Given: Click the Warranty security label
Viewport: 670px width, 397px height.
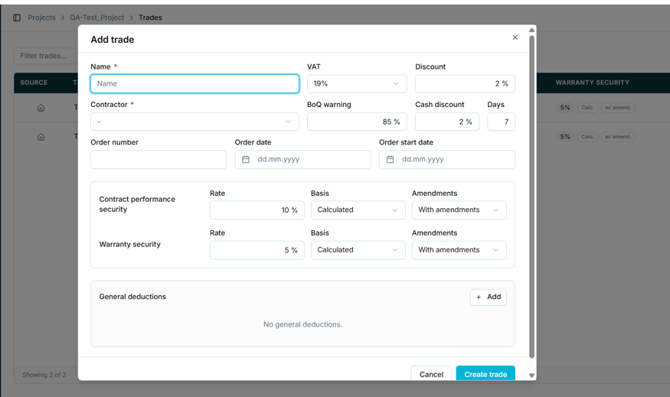Looking at the screenshot, I should click(x=130, y=244).
